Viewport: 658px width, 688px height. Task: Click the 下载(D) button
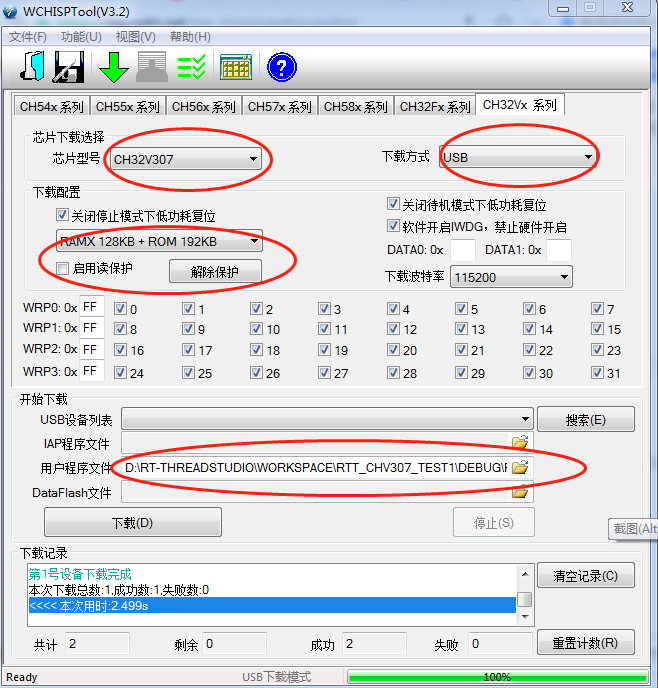tap(132, 522)
